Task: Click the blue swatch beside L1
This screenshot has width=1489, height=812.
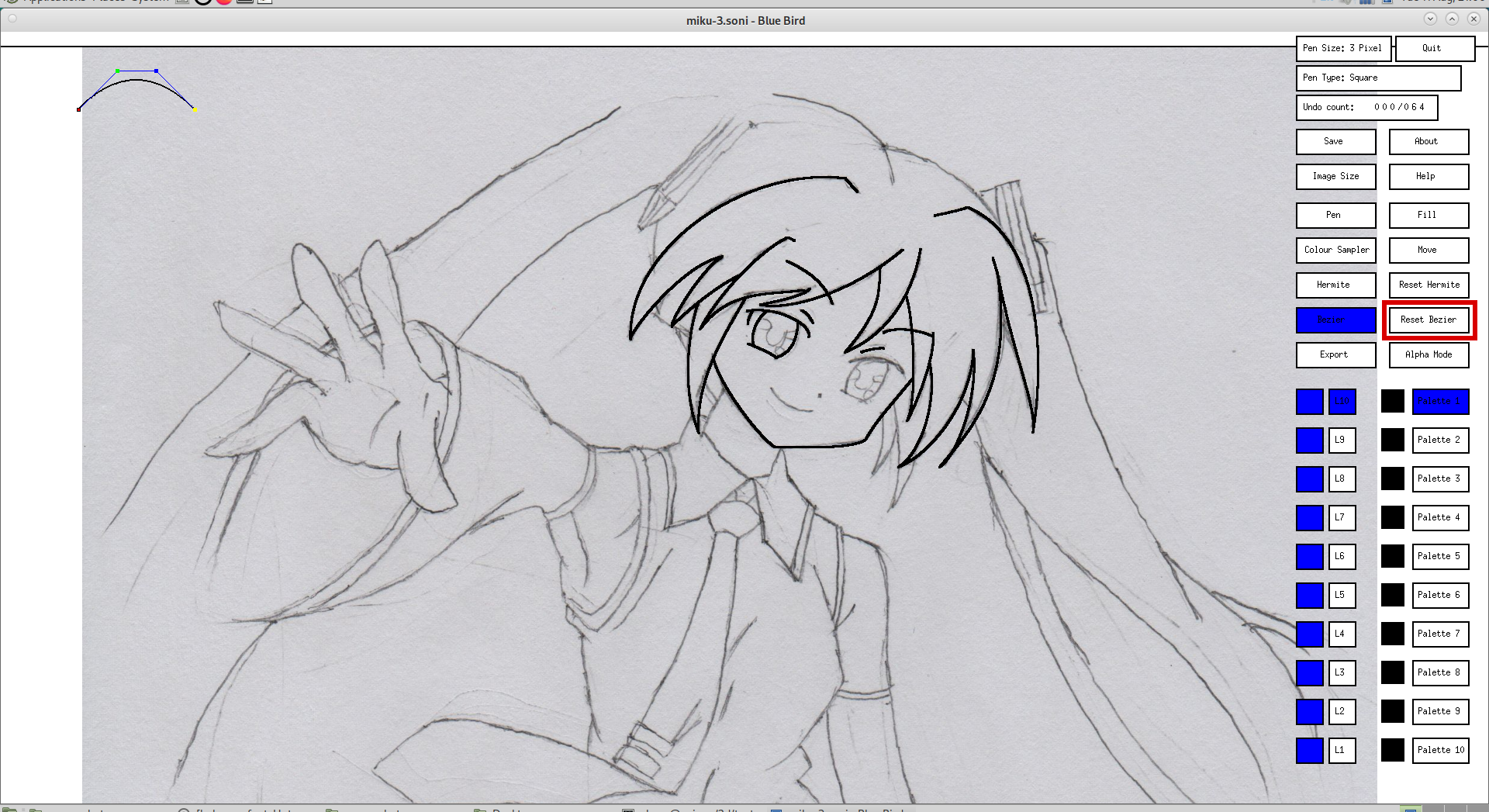Action: pos(1310,750)
